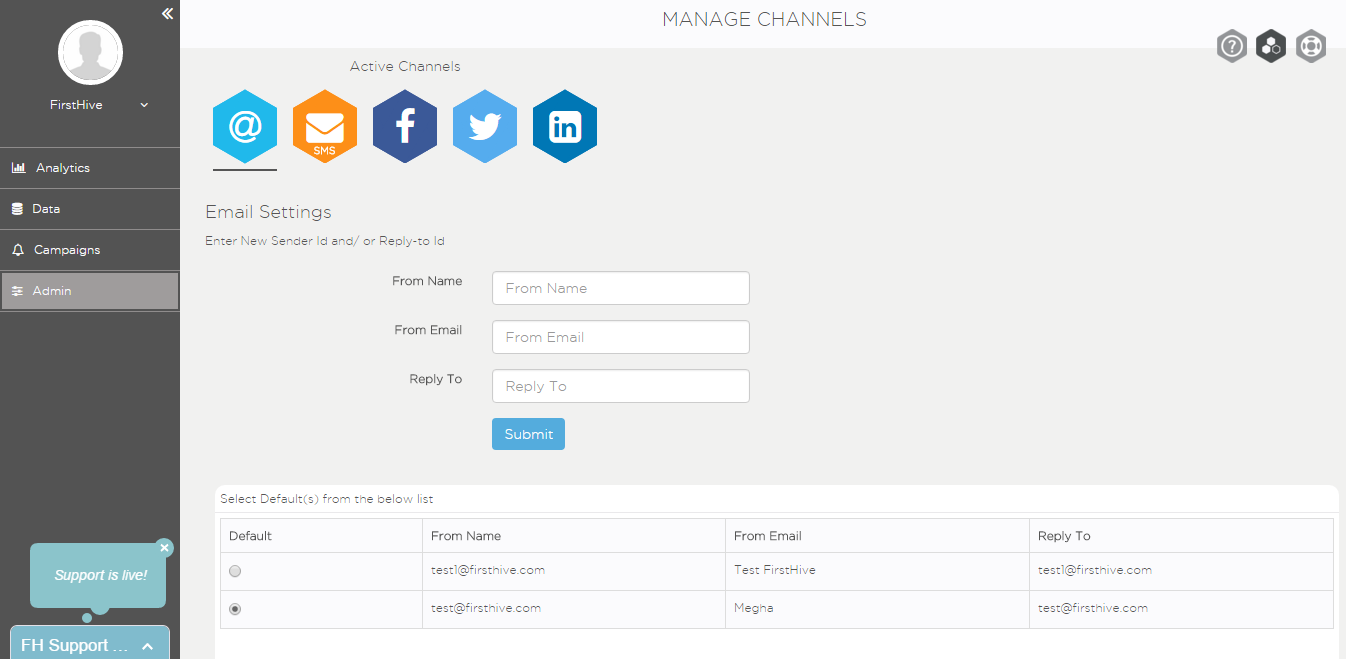The width and height of the screenshot is (1346, 659).
Task: Open the Twitter channel icon
Action: pos(485,127)
